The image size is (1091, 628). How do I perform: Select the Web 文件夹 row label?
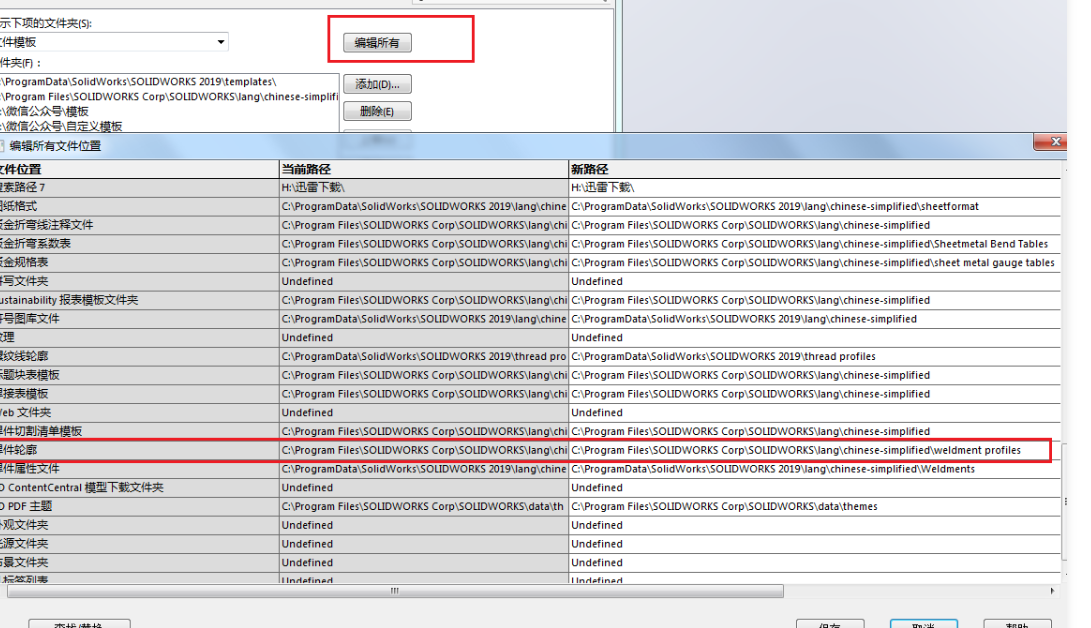click(139, 413)
